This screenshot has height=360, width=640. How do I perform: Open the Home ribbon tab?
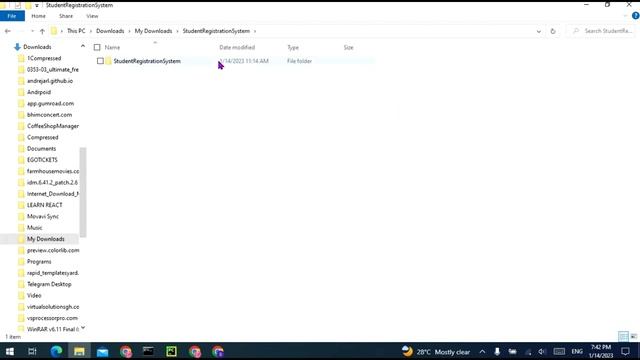point(38,16)
